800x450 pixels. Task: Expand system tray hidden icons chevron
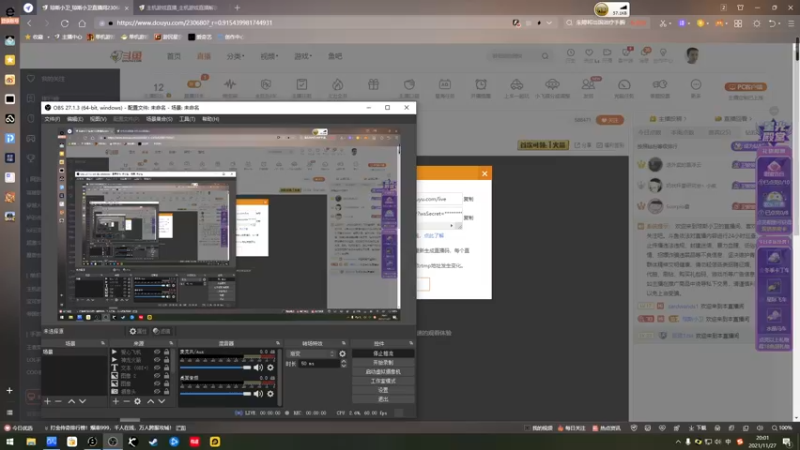pyautogui.click(x=678, y=442)
